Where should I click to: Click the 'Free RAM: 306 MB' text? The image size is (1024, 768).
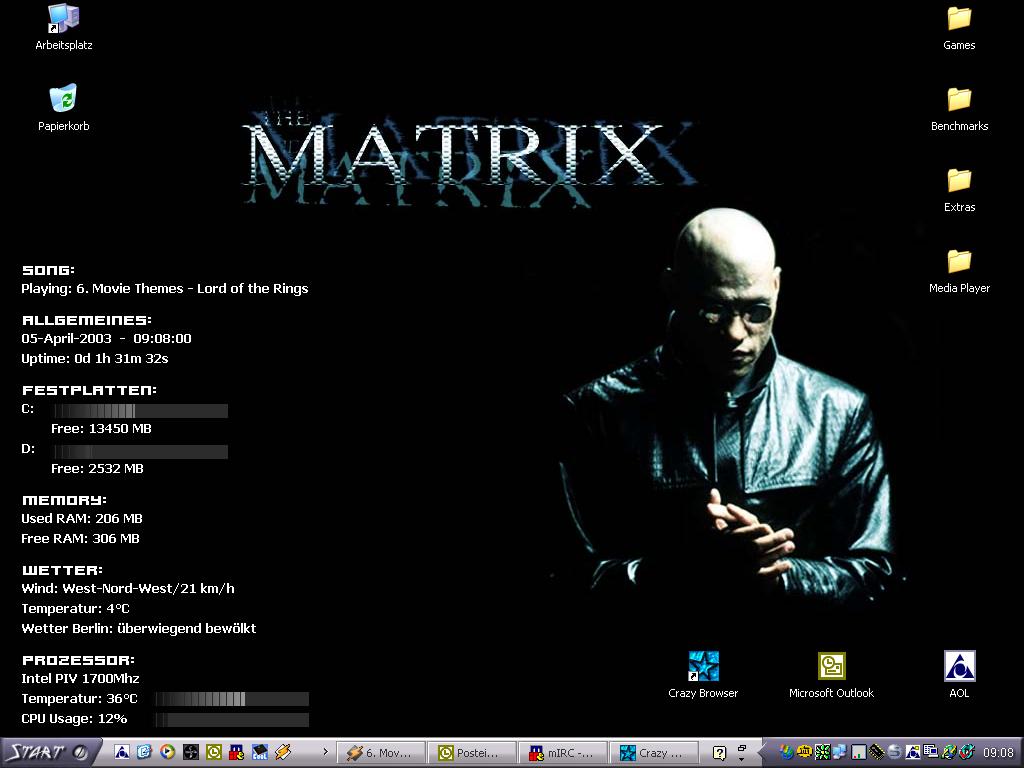[80, 539]
